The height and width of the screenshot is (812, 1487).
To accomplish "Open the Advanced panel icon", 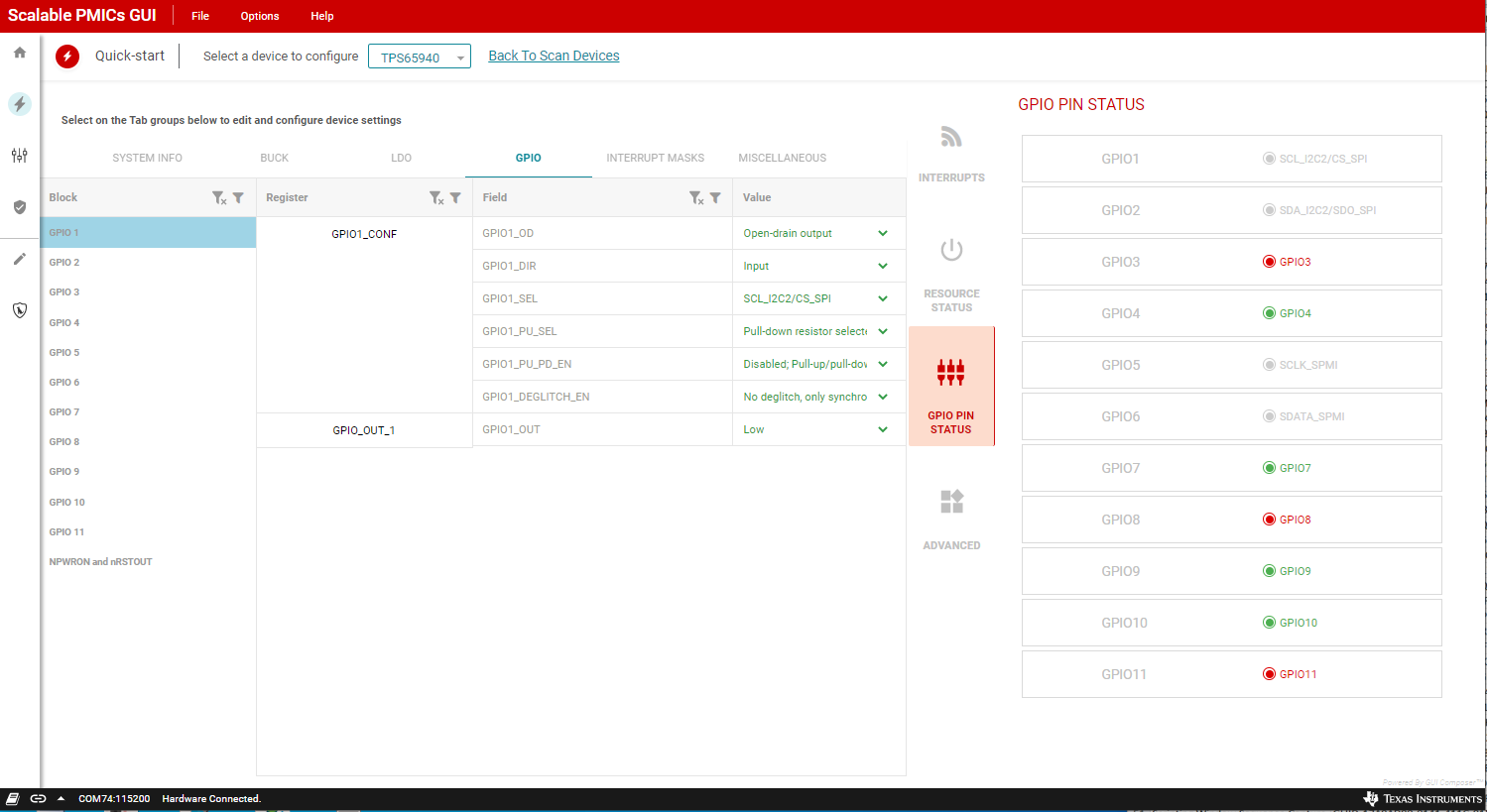I will [x=951, y=503].
